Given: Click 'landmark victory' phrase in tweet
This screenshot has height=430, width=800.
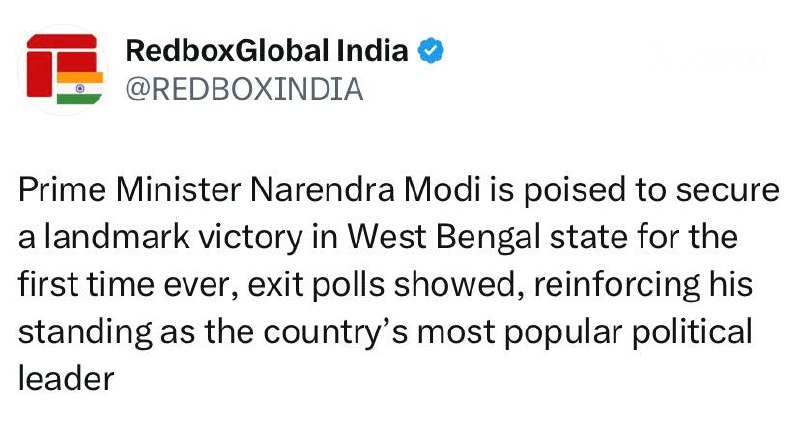Looking at the screenshot, I should click(x=173, y=237).
